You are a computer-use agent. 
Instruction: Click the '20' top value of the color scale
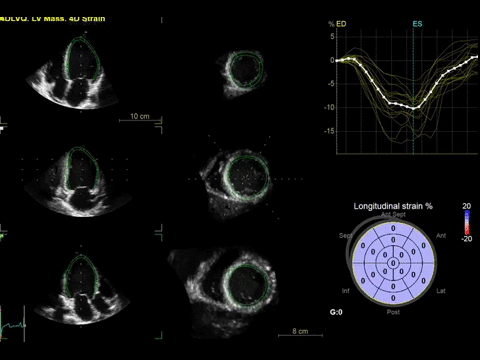[x=467, y=206]
